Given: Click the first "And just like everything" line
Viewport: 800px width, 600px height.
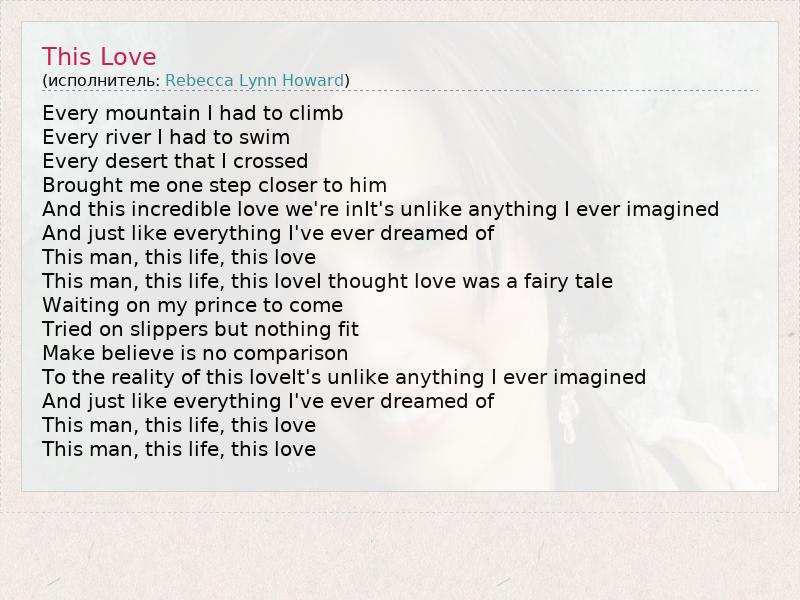Looking at the screenshot, I should 268,233.
